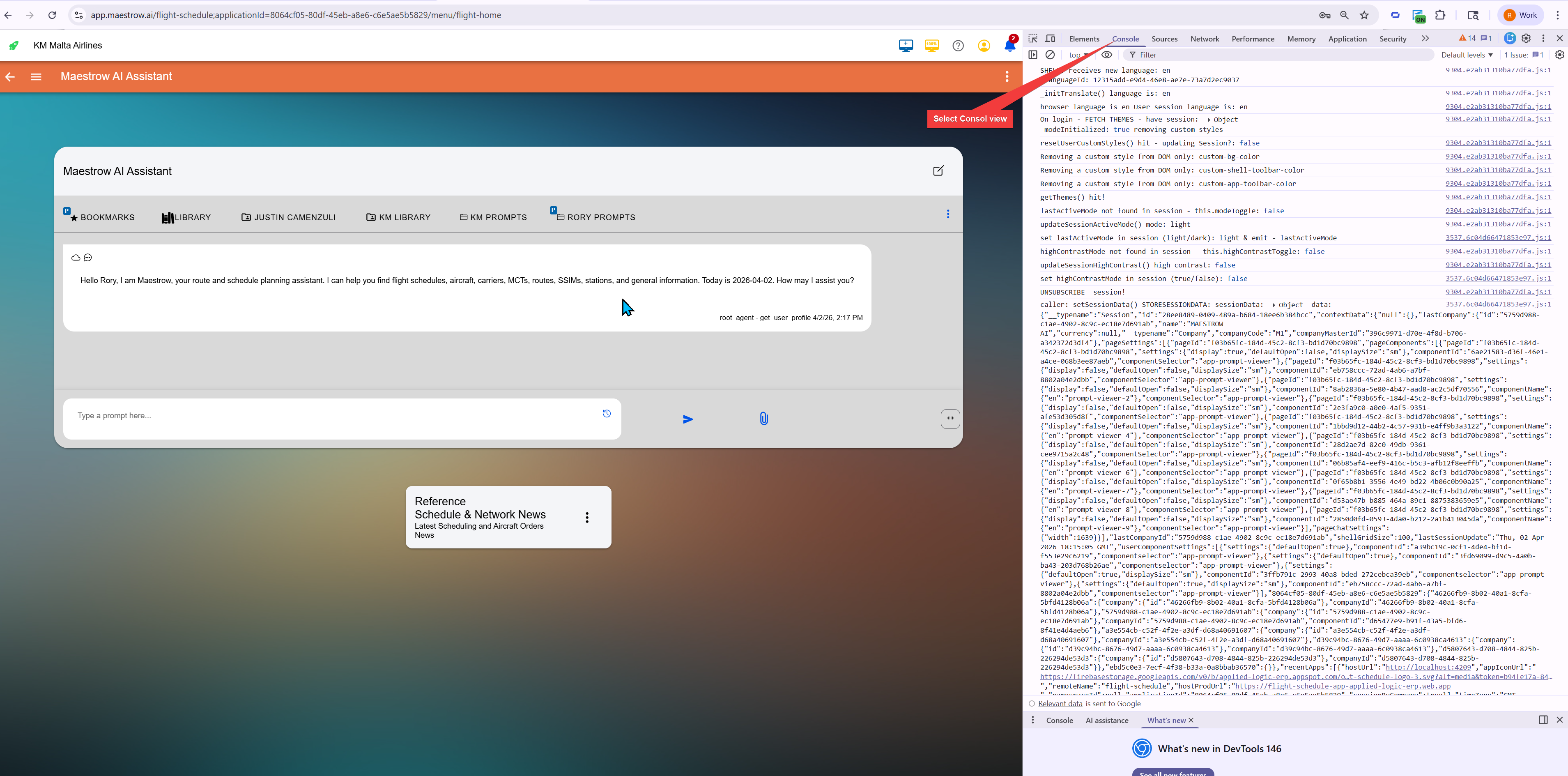Switch to the DevTools Security tab
The width and height of the screenshot is (1568, 776).
1393,39
